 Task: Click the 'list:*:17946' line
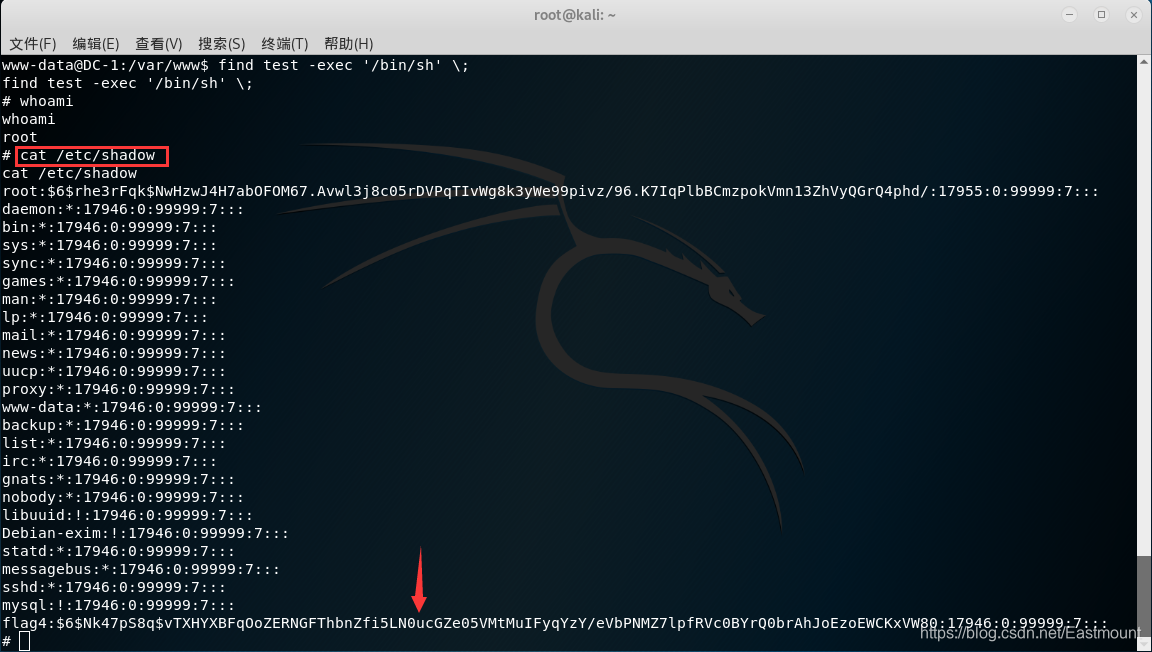tap(114, 443)
